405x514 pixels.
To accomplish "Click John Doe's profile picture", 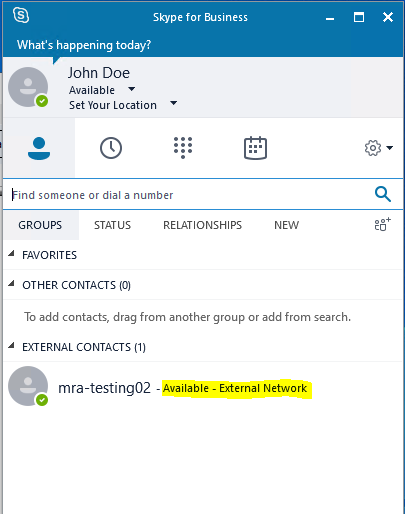I will click(x=28, y=87).
